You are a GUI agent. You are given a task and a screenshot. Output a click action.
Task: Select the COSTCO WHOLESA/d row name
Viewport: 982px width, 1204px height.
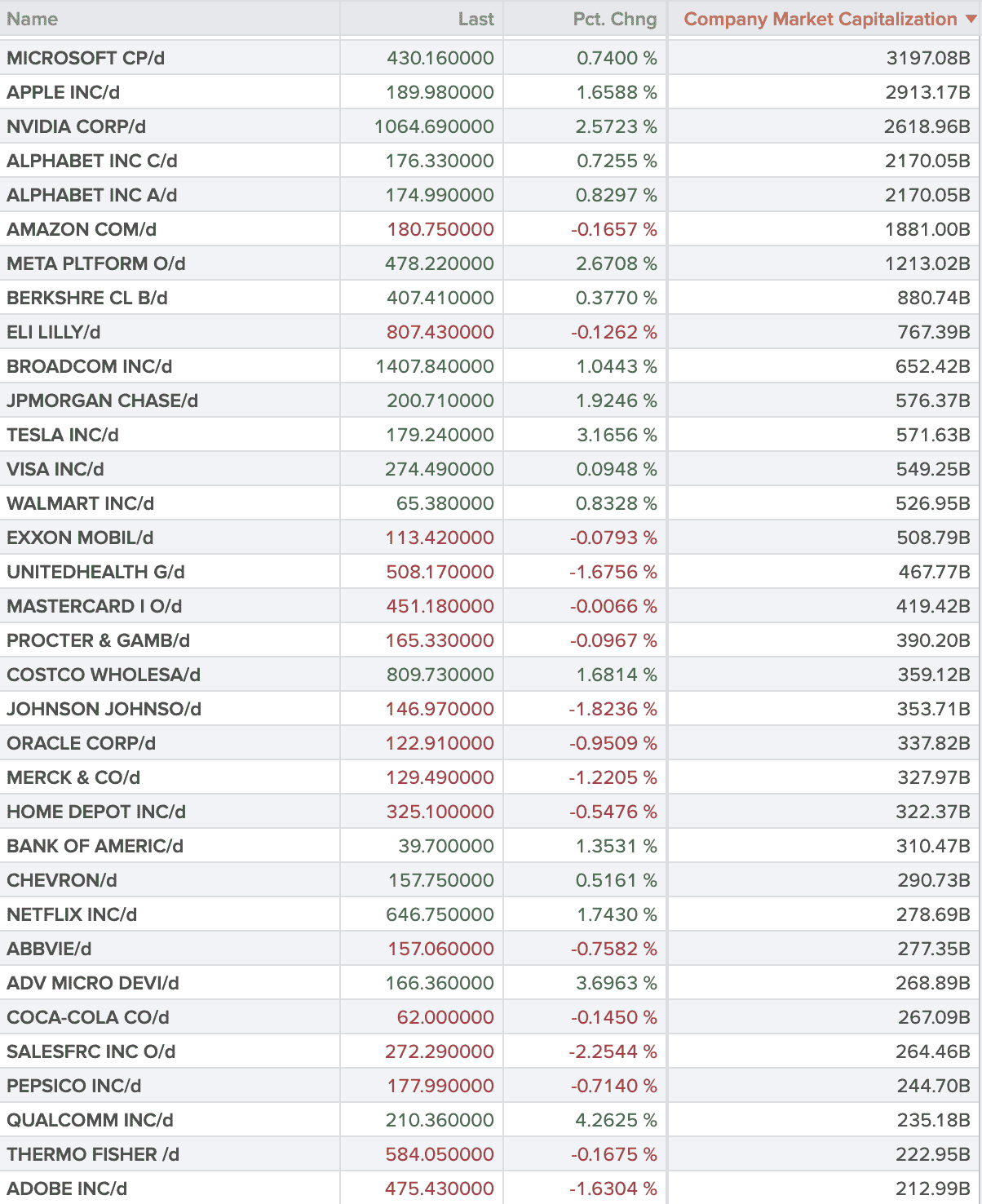pyautogui.click(x=104, y=675)
